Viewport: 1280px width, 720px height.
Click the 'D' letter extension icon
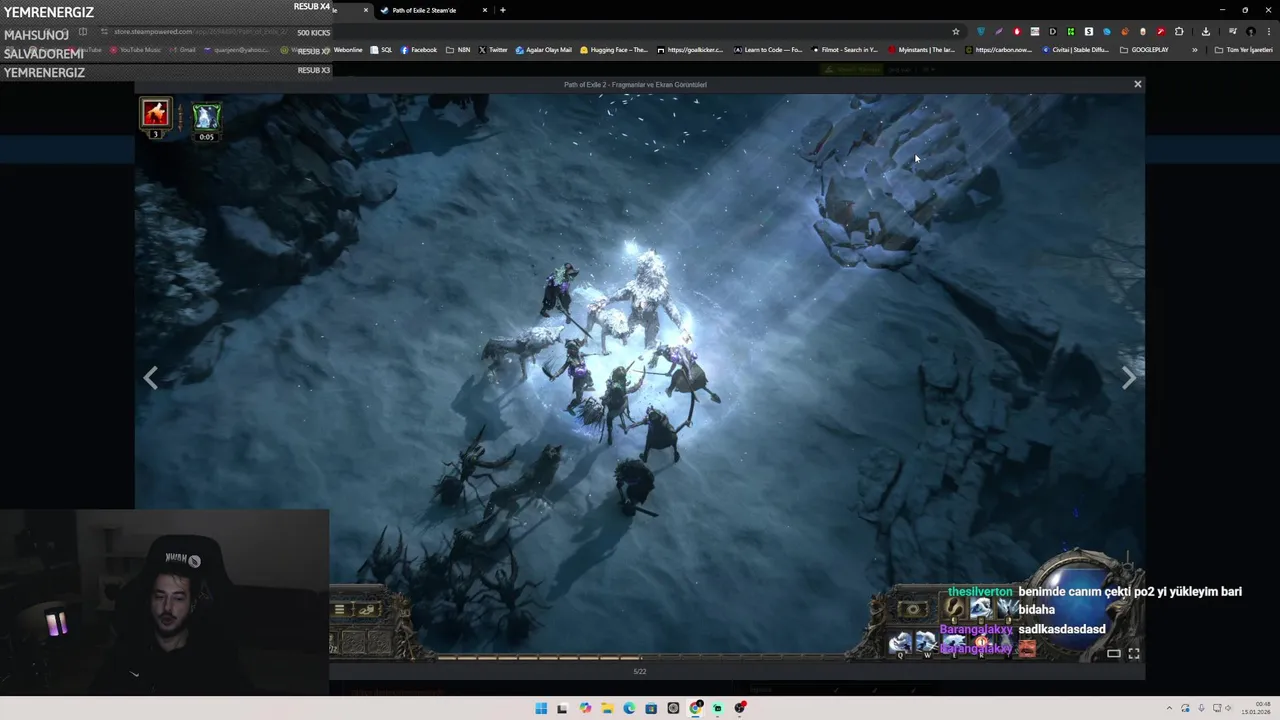tap(1053, 31)
